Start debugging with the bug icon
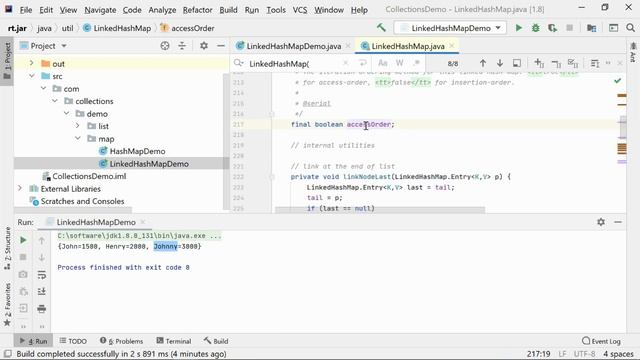This screenshot has height=360, width=640. 536,28
